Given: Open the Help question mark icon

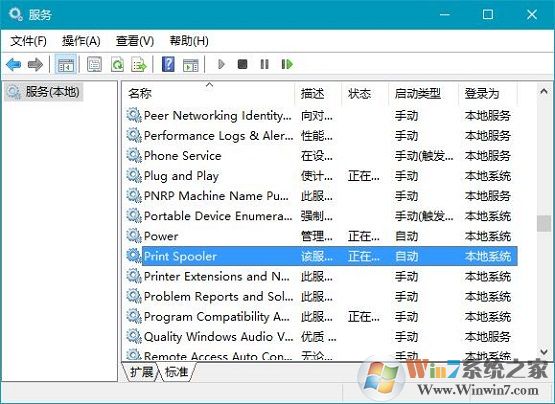Looking at the screenshot, I should (x=168, y=64).
